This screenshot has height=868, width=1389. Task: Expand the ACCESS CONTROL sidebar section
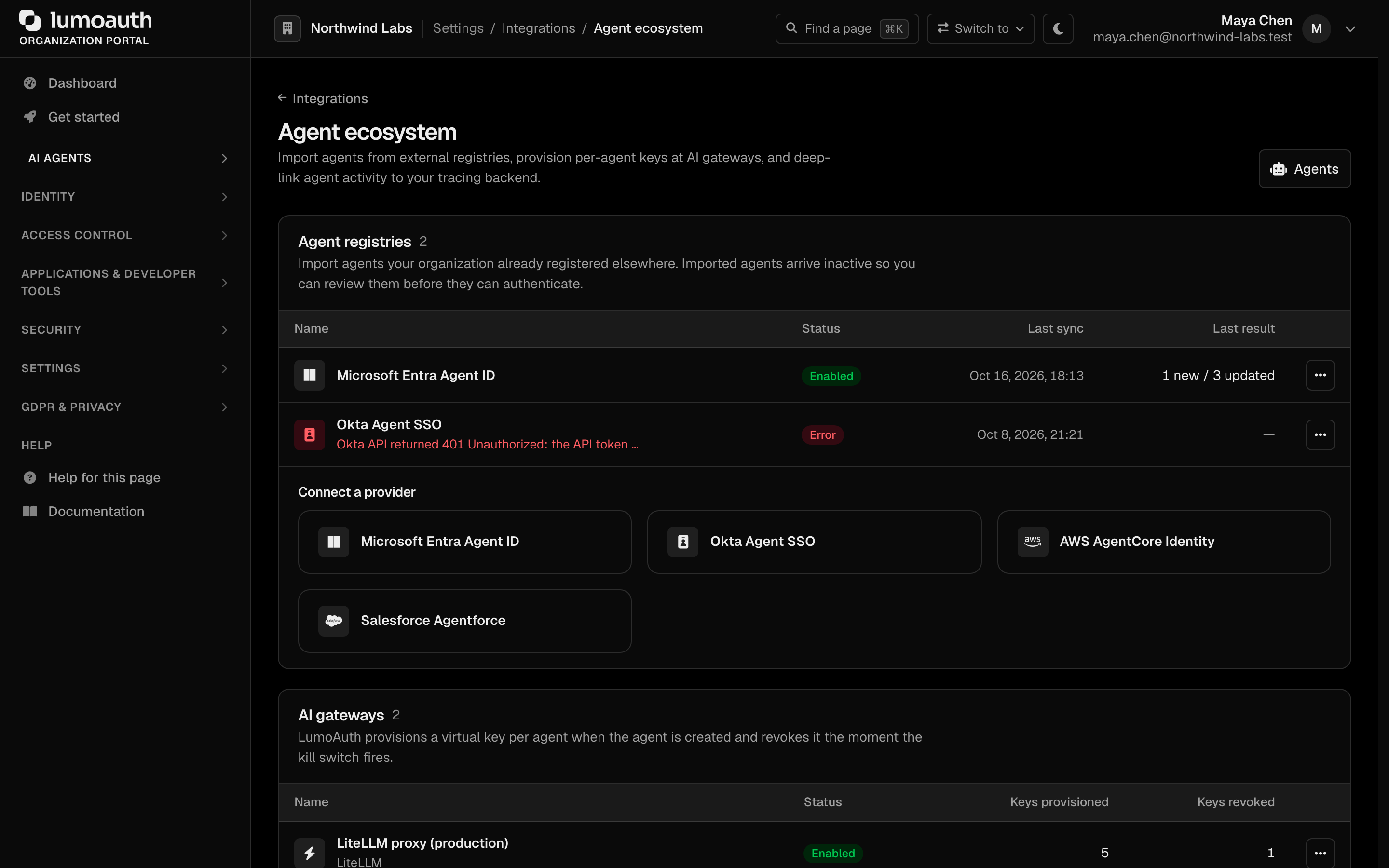tap(125, 235)
